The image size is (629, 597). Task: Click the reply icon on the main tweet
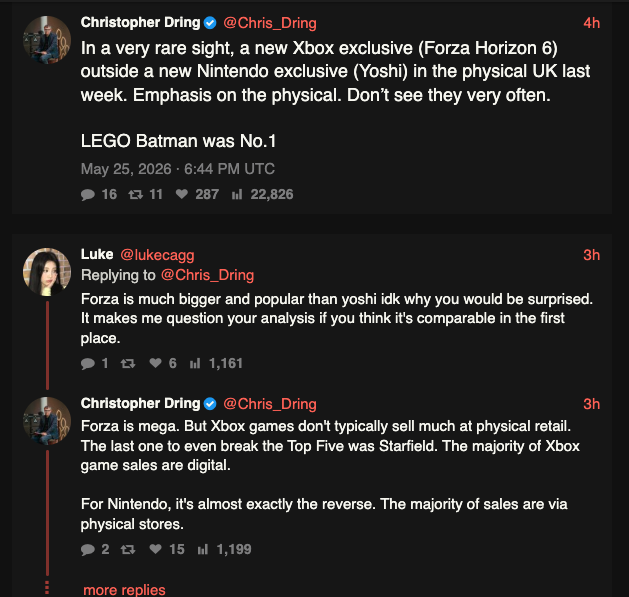tap(87, 195)
